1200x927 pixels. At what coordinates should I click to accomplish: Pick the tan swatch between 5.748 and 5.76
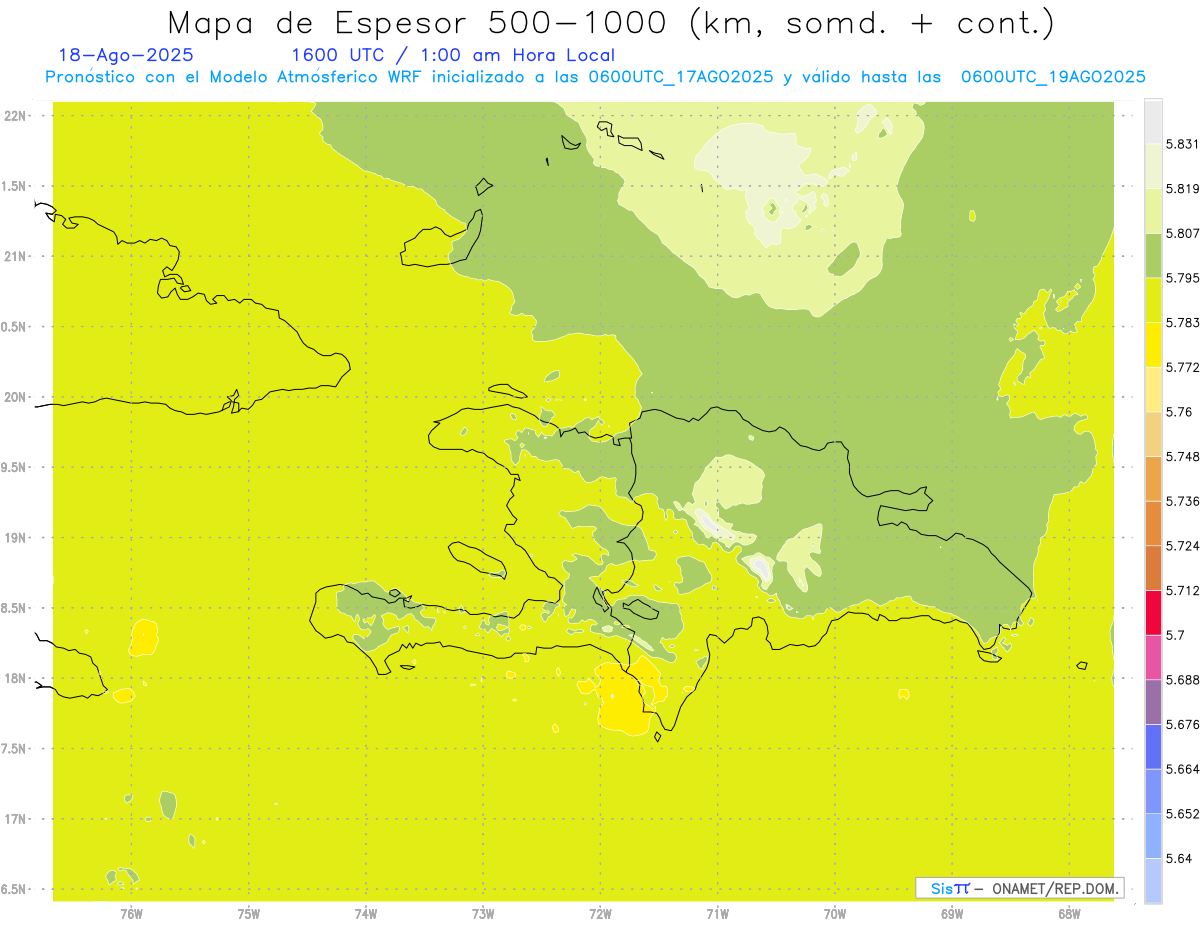[x=1153, y=434]
